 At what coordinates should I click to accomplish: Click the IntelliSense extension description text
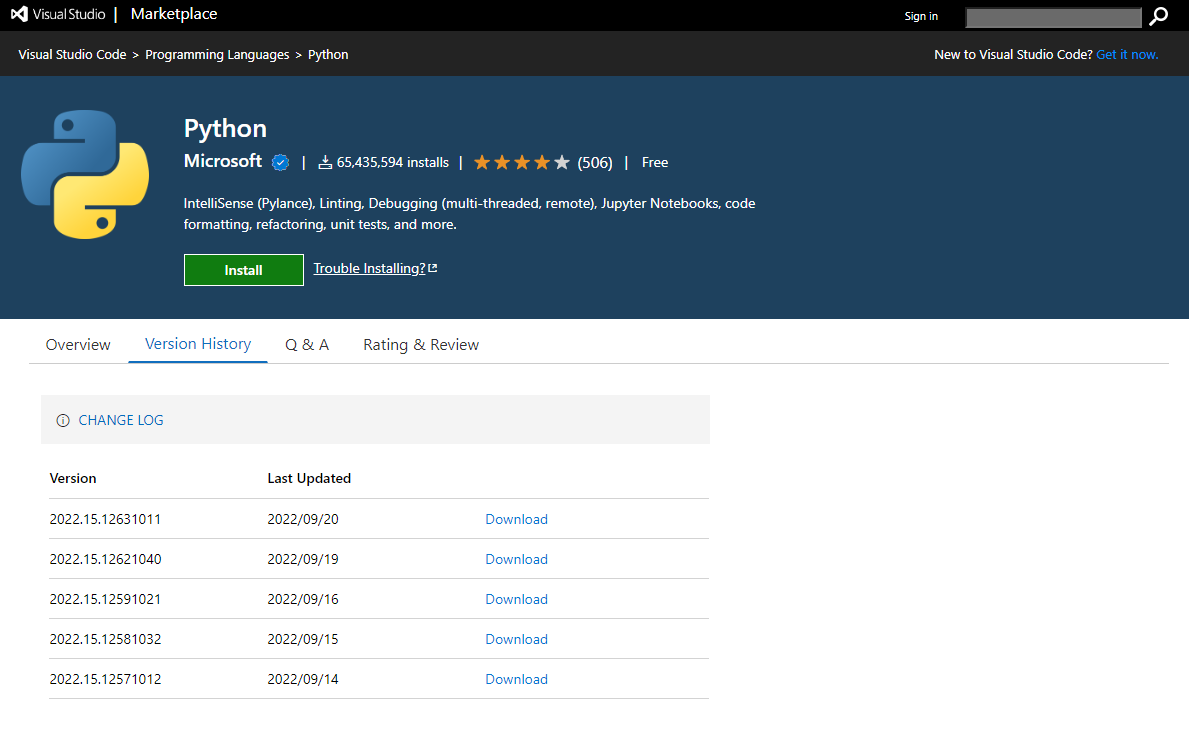click(469, 214)
